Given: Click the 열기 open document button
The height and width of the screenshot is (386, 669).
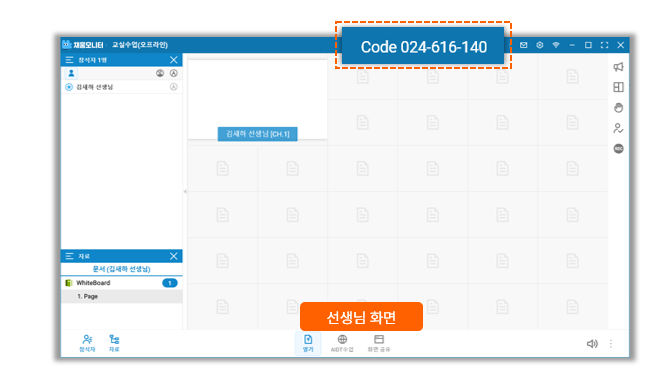Looking at the screenshot, I should (308, 343).
